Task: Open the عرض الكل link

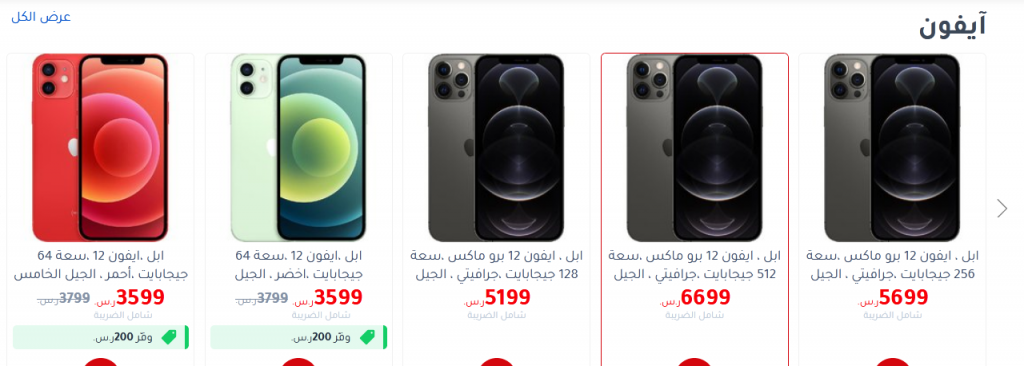Action: pyautogui.click(x=40, y=17)
